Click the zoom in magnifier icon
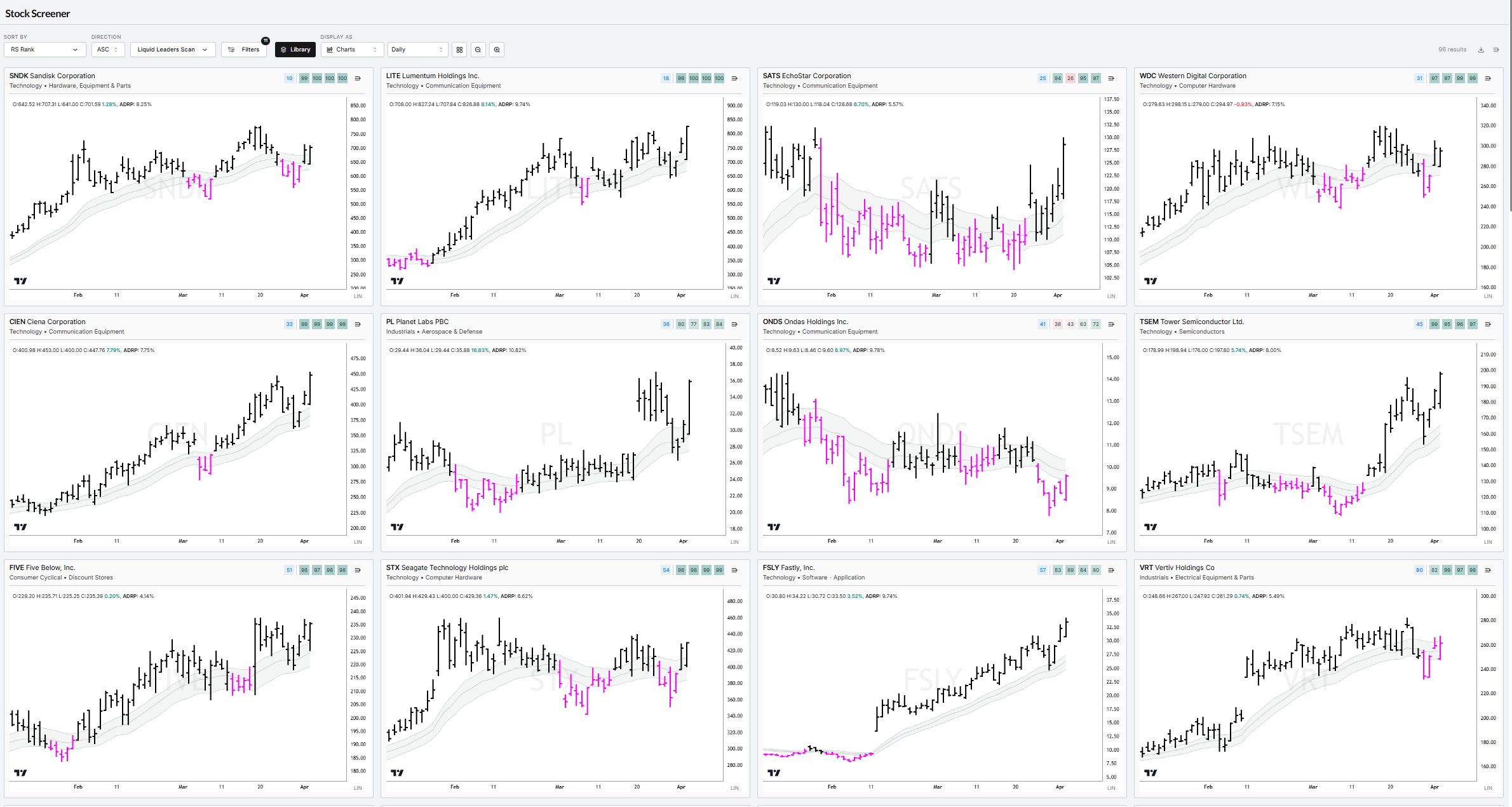The width and height of the screenshot is (1512, 807). click(x=497, y=50)
